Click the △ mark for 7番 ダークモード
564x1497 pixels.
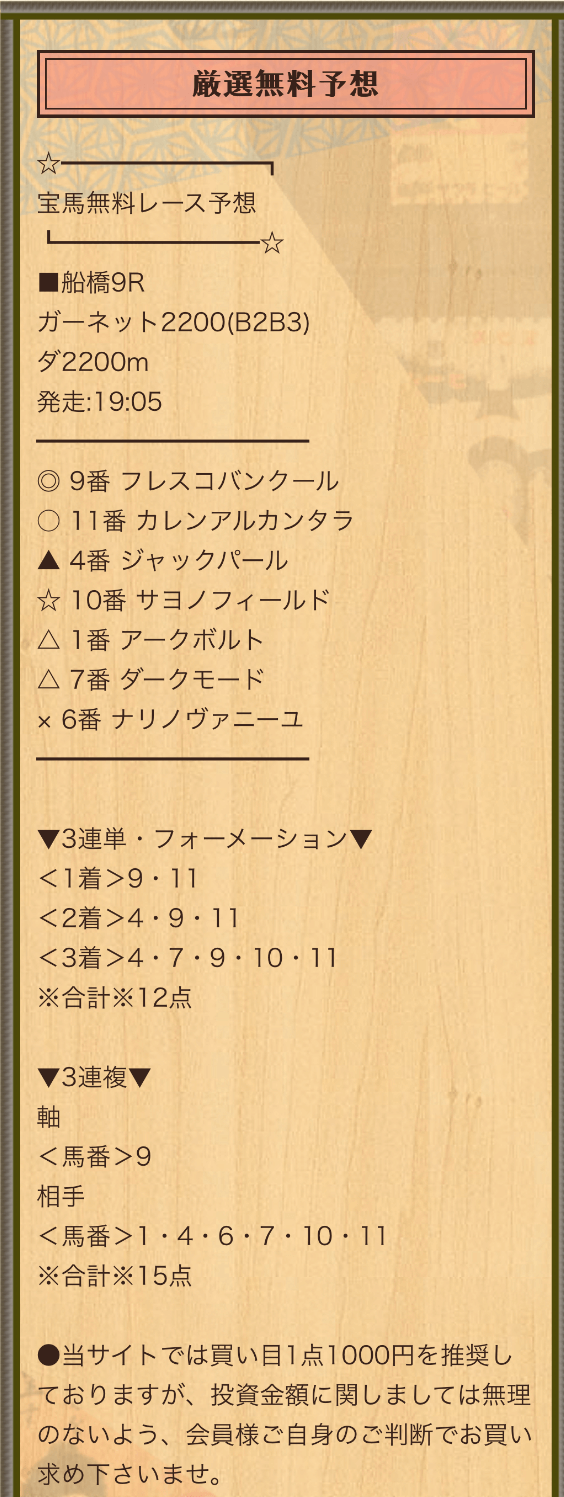click(x=49, y=680)
